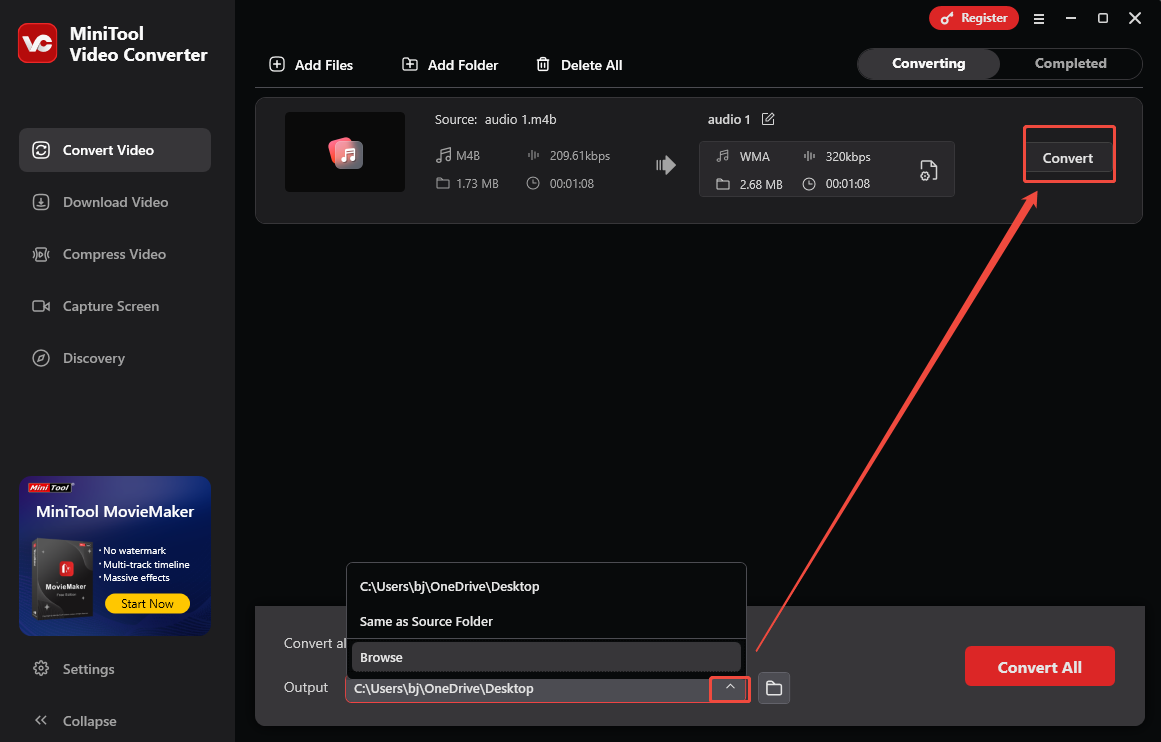Viewport: 1161px width, 742px height.
Task: Click the 320kbps bitrate value
Action: pyautogui.click(x=848, y=157)
